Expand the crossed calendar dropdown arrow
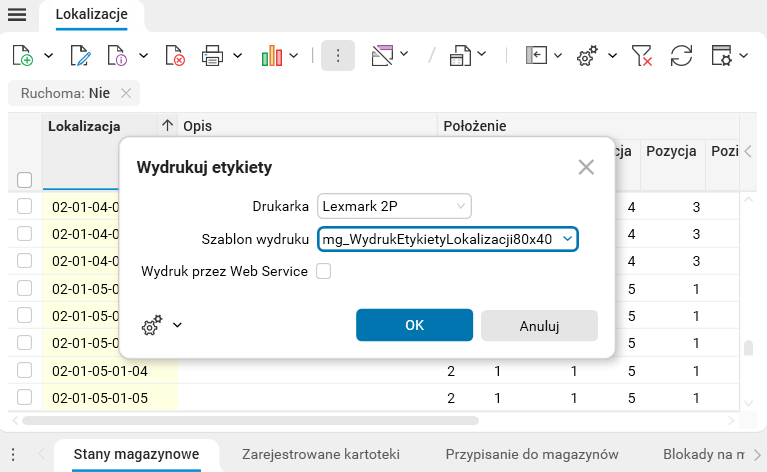 [404, 54]
